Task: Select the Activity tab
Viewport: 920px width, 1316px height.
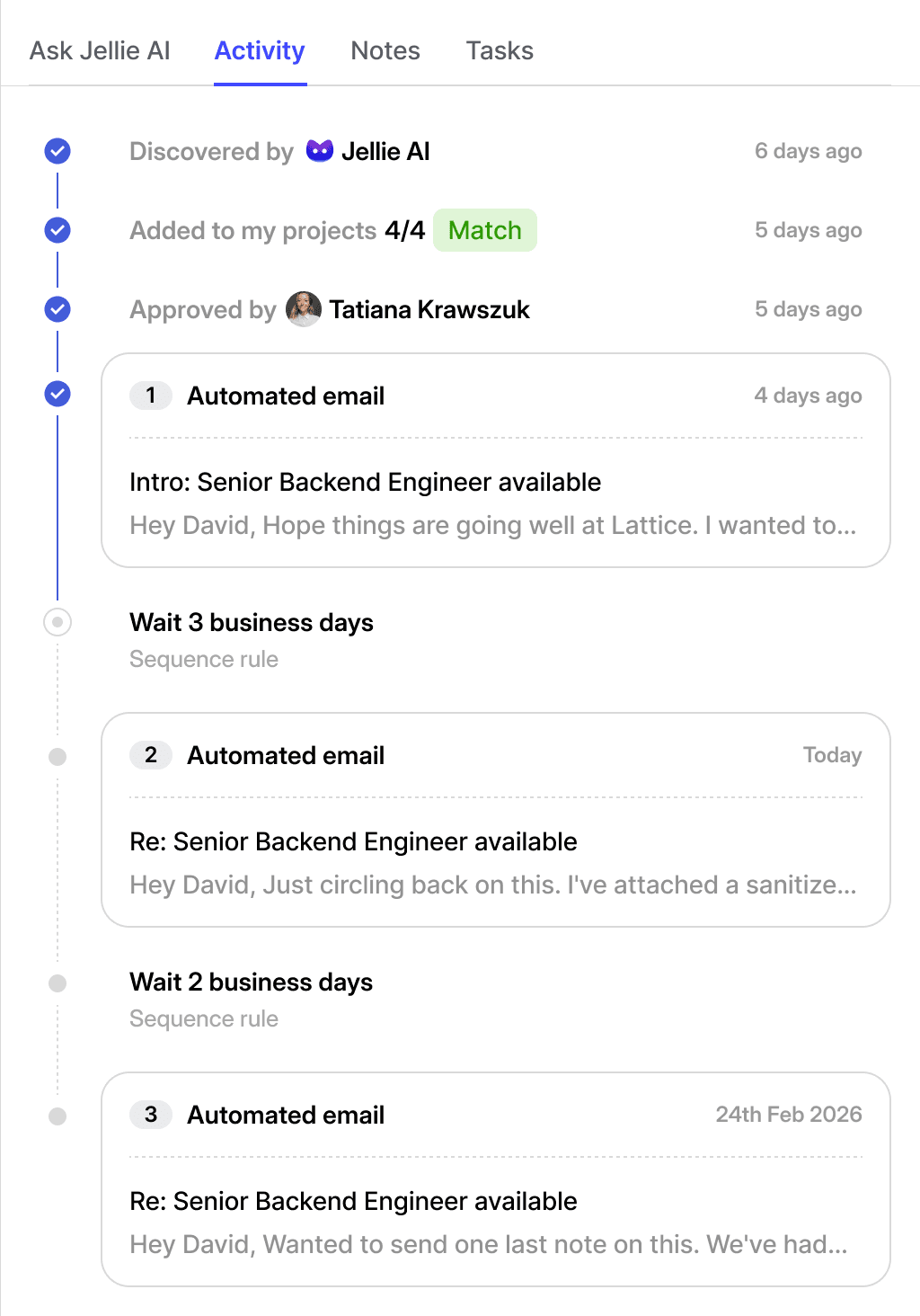Action: point(260,51)
